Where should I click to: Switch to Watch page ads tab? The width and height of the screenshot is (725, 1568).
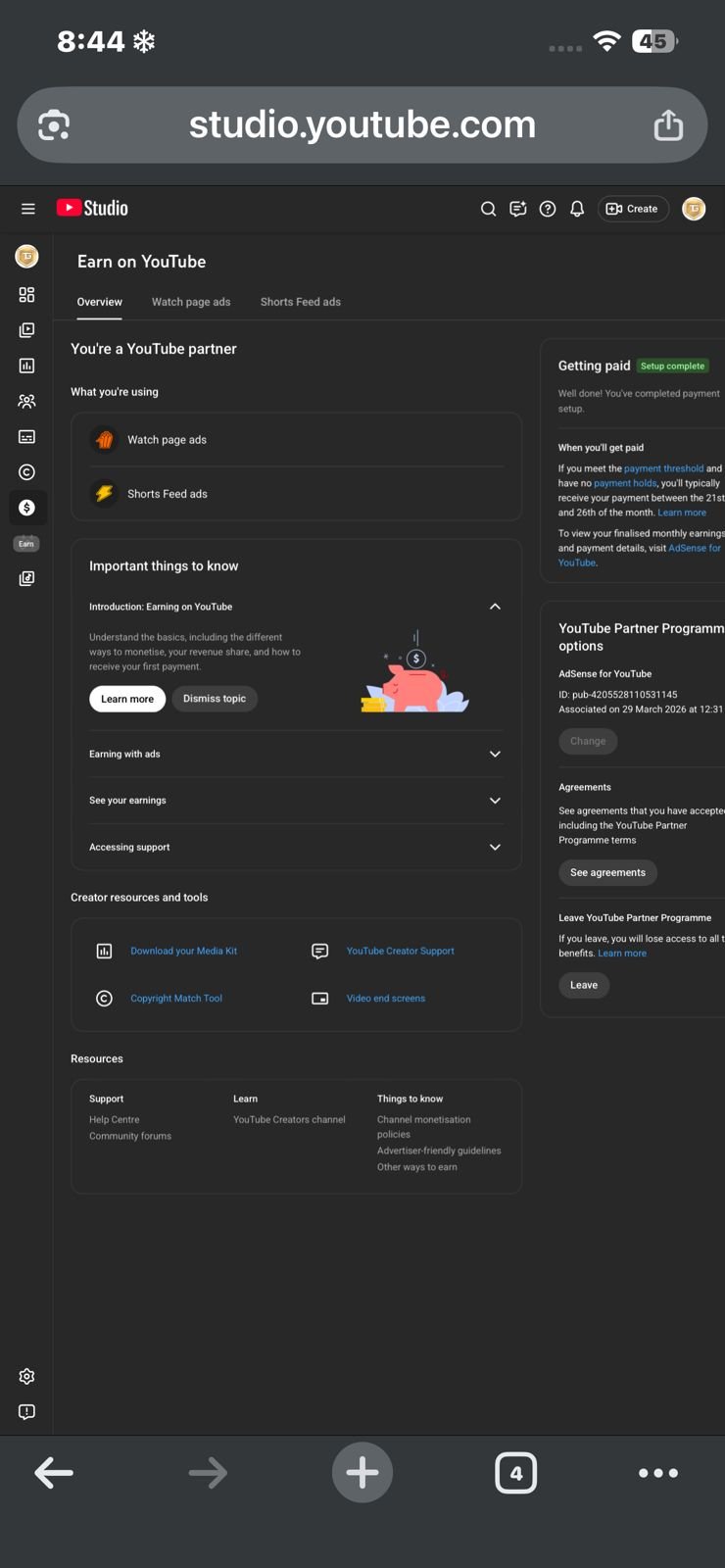tap(191, 302)
